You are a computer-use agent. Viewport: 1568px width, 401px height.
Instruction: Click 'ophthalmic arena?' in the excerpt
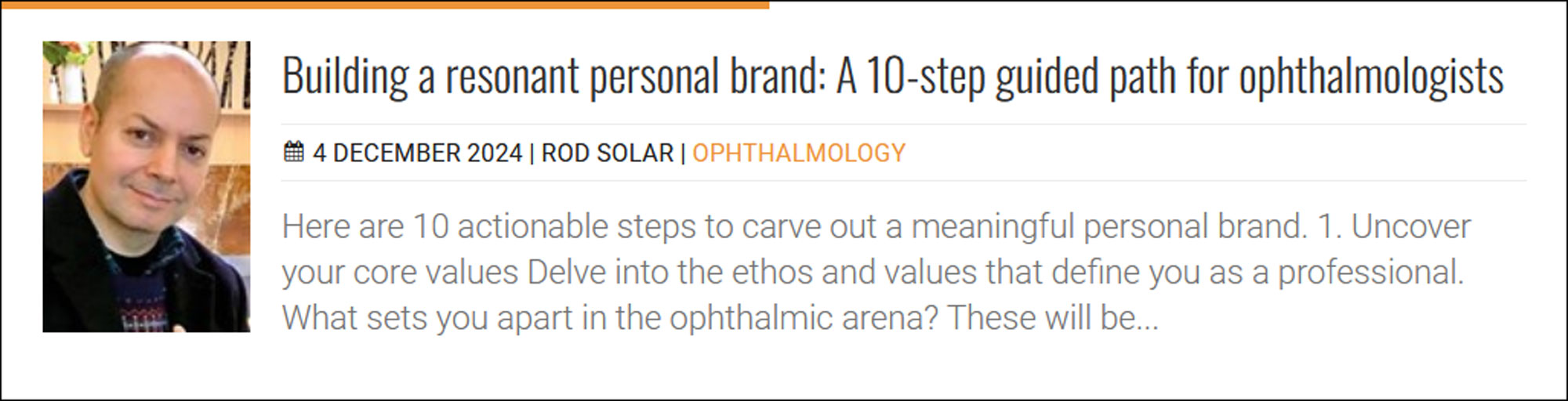(804, 318)
